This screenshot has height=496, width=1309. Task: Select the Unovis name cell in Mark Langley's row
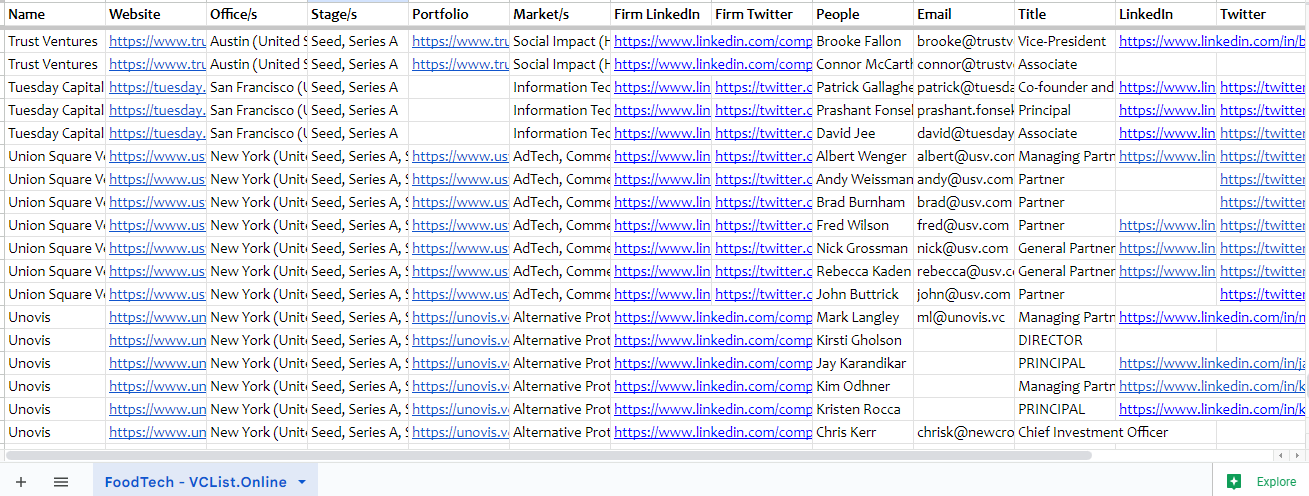click(55, 317)
